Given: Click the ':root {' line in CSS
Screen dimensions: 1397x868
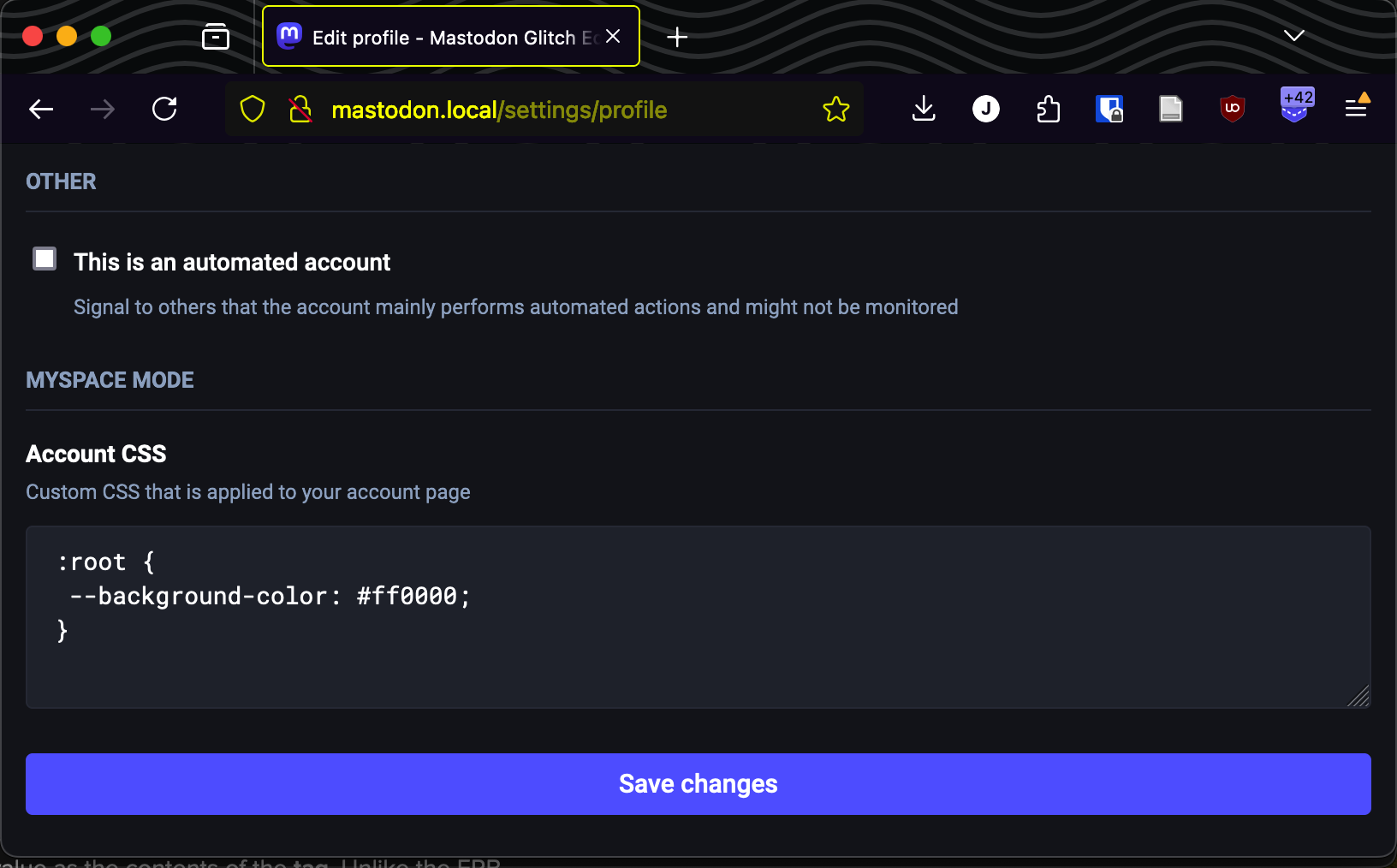Looking at the screenshot, I should point(106,562).
